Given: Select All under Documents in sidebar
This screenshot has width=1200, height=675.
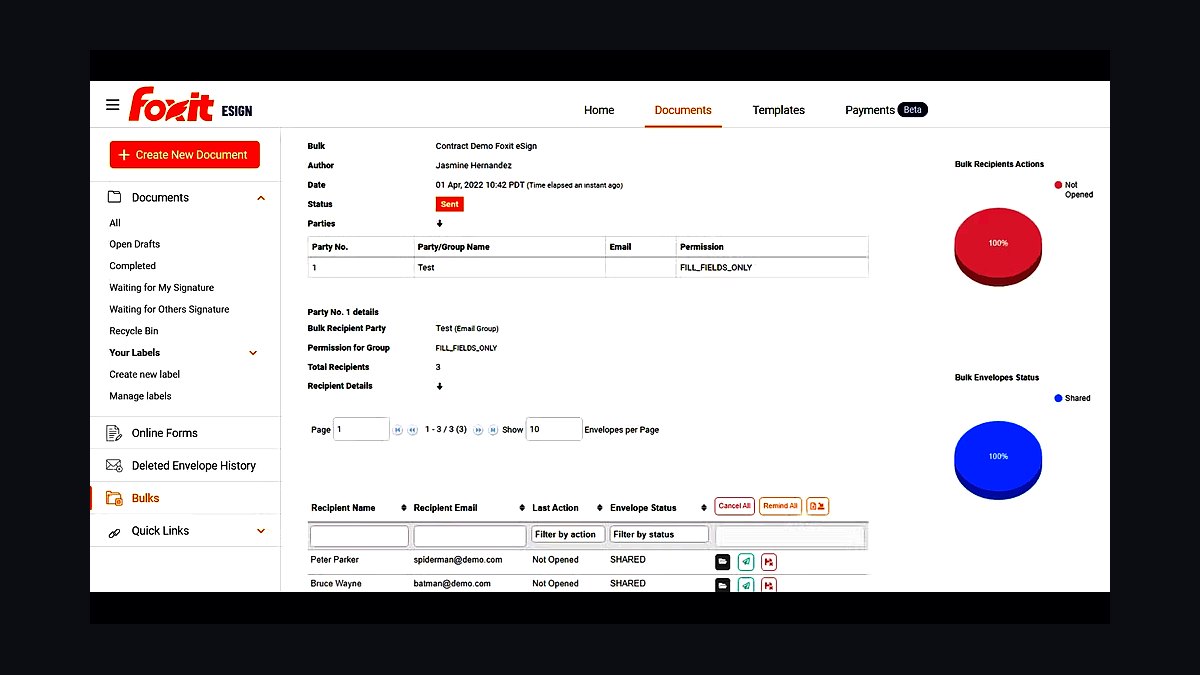Looking at the screenshot, I should click(x=115, y=223).
